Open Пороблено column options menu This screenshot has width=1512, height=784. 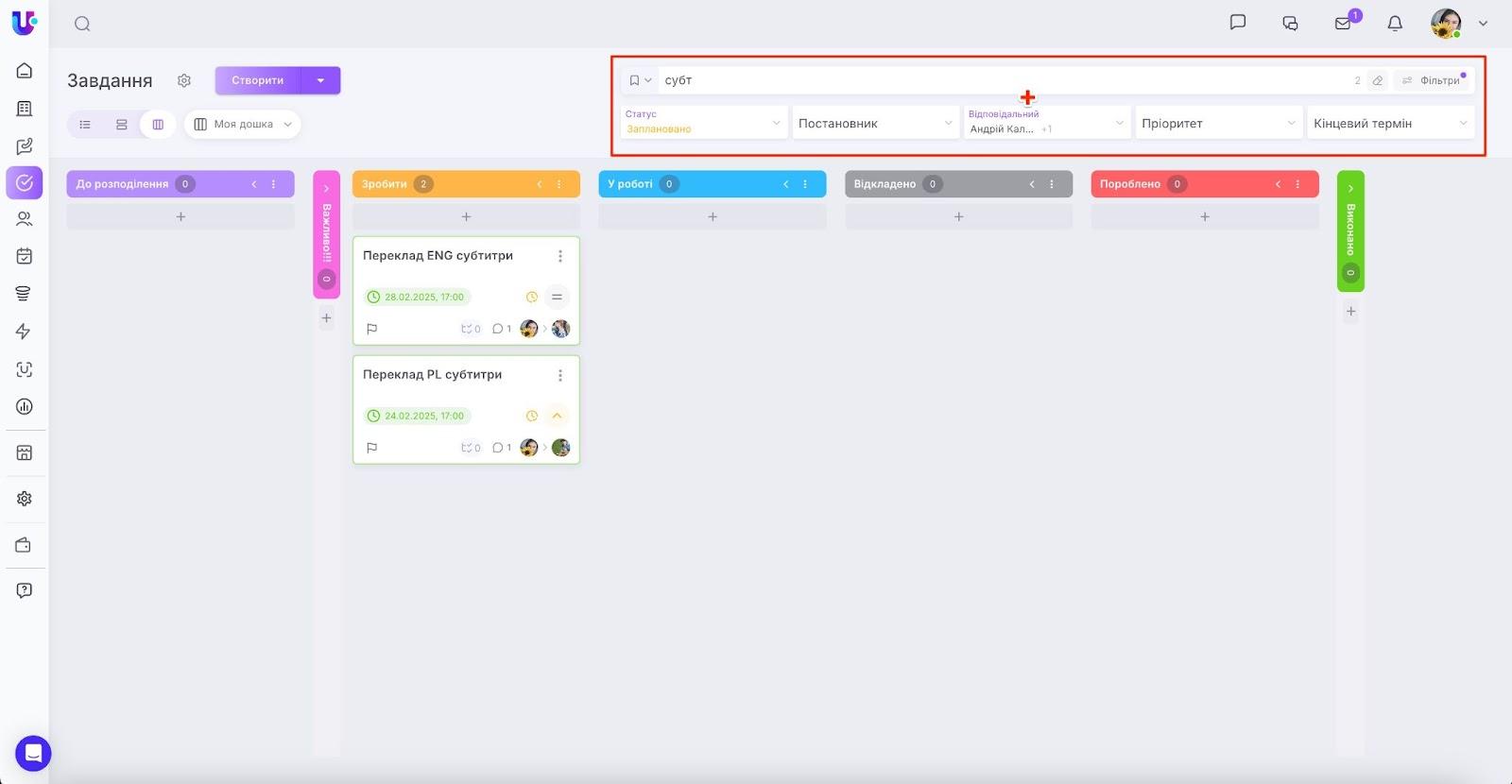tap(1297, 184)
